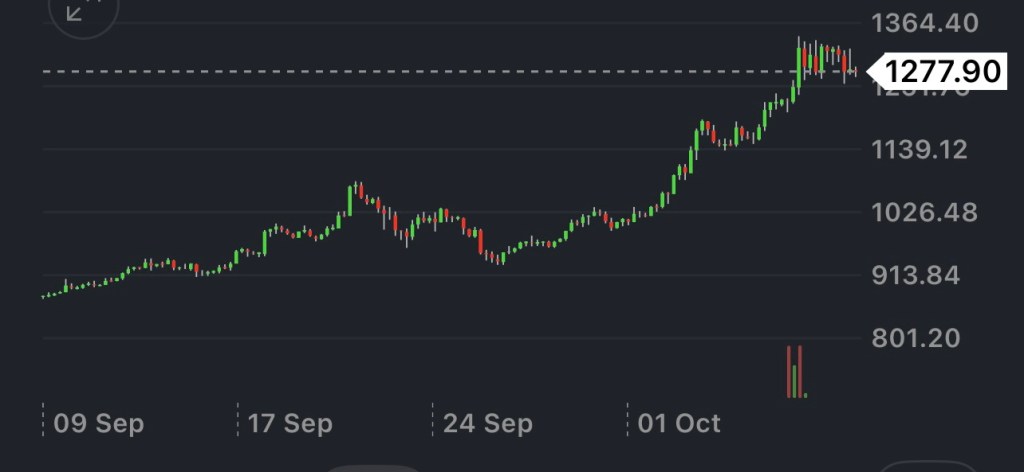Click the candle peak between 17 and 24 Sep
The image size is (1024, 472).
pyautogui.click(x=357, y=189)
